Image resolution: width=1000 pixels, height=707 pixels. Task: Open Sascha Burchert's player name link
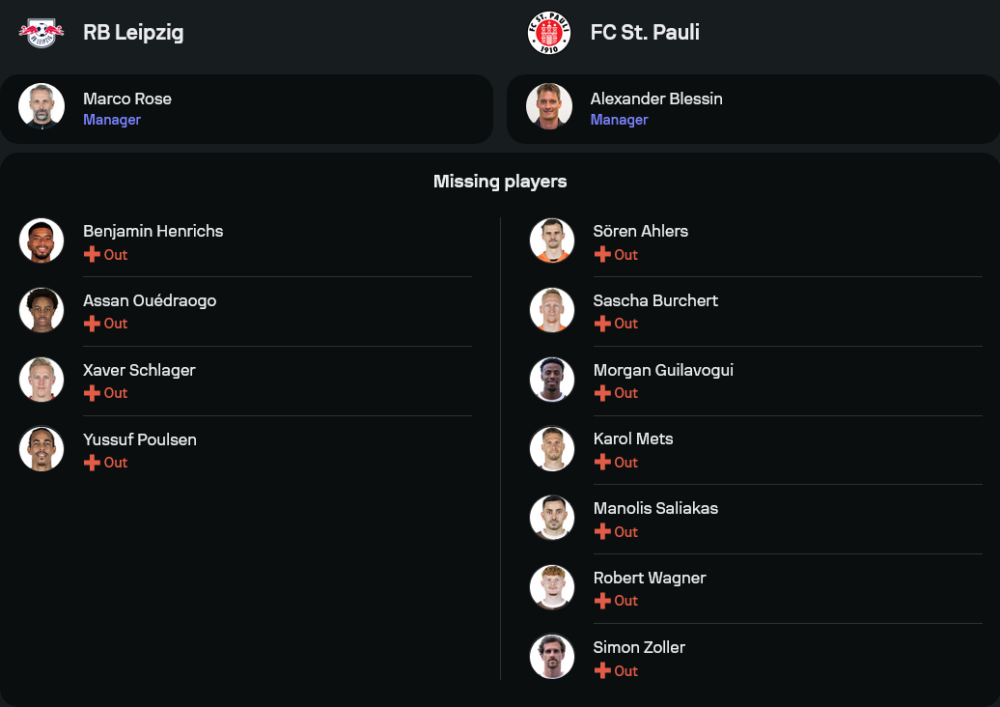pyautogui.click(x=655, y=300)
